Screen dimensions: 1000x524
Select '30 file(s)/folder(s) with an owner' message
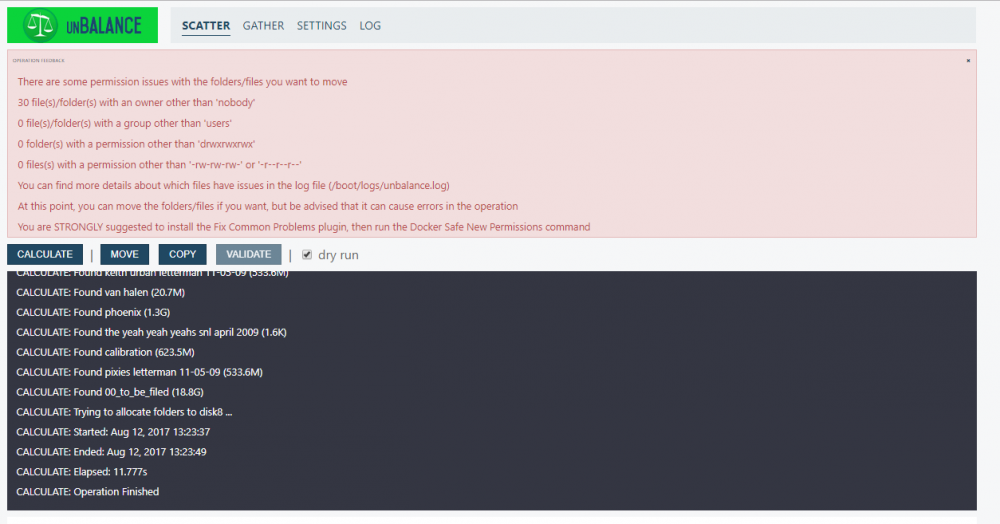coord(136,103)
